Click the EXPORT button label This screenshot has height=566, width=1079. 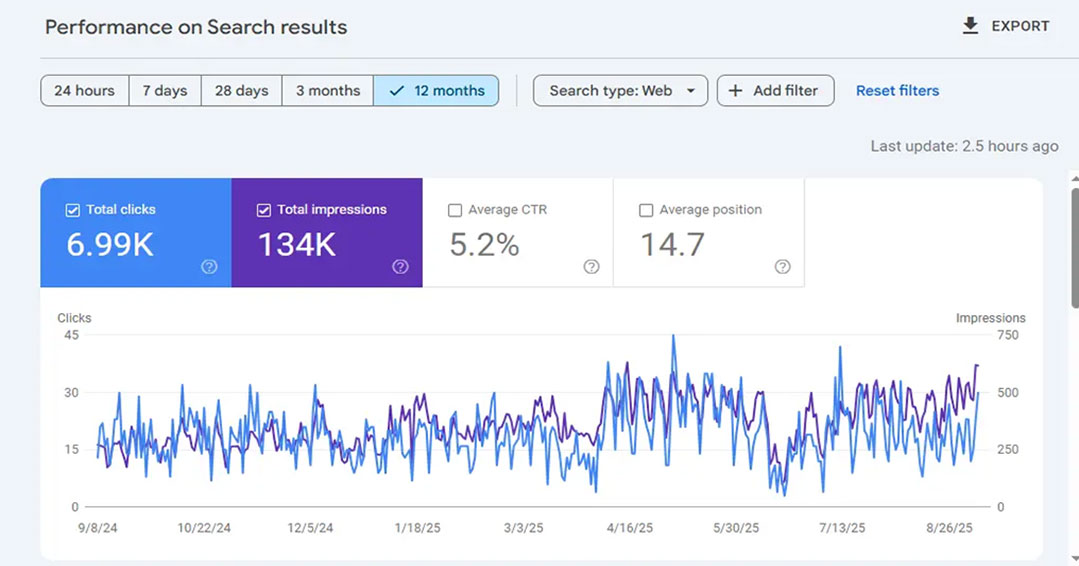pos(1021,26)
